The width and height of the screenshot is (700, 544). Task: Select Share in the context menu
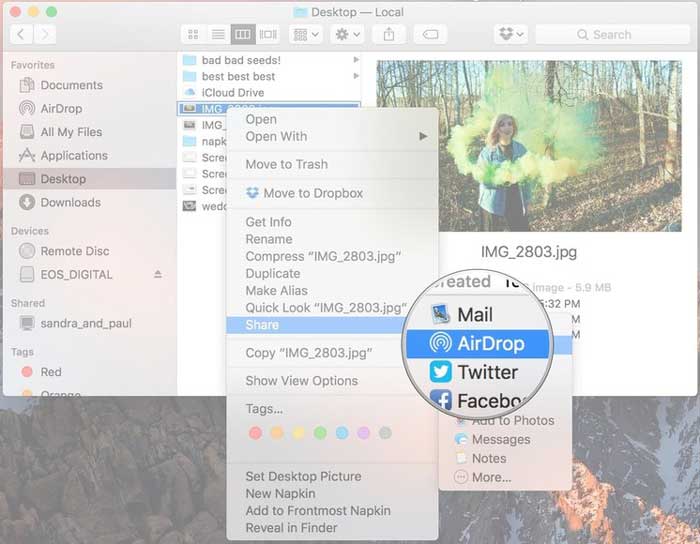[315, 325]
